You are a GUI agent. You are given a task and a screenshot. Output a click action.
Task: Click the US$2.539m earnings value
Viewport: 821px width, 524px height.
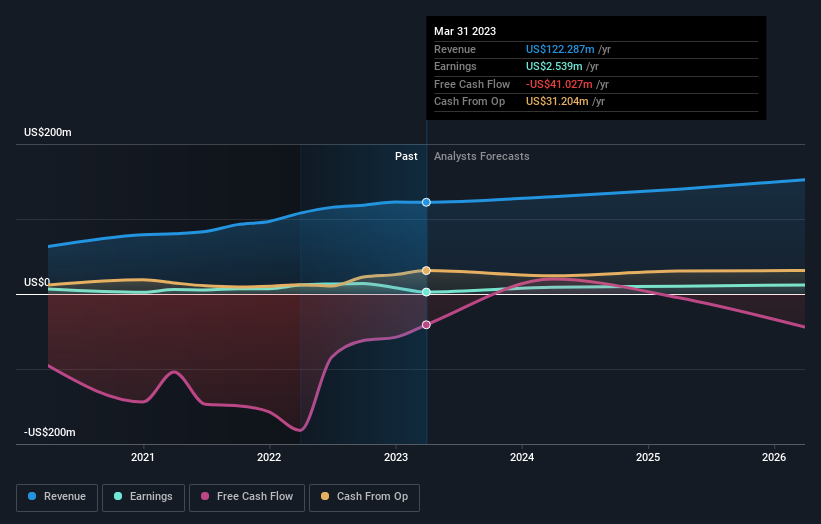554,66
